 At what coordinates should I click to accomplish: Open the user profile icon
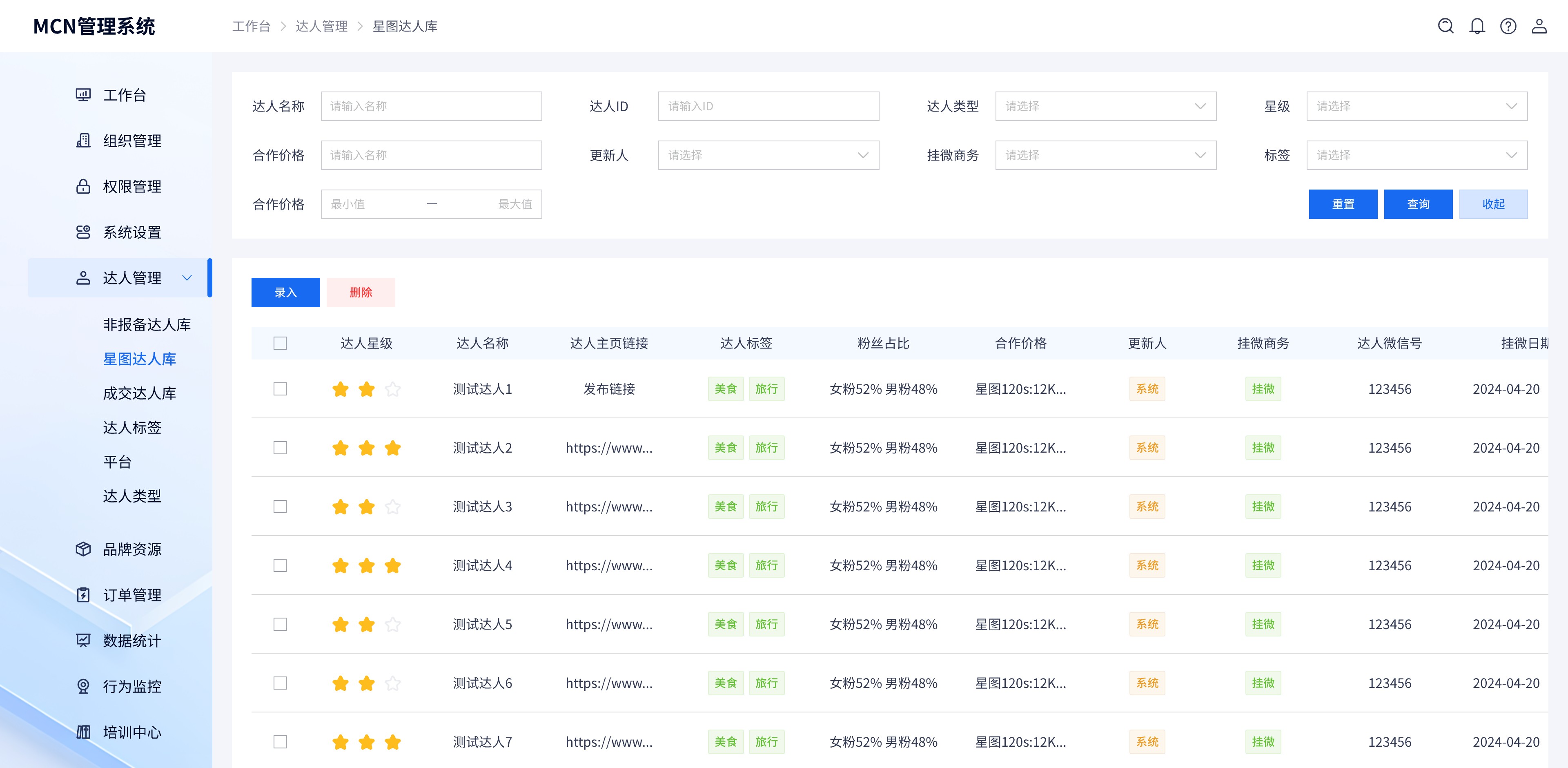(x=1539, y=26)
